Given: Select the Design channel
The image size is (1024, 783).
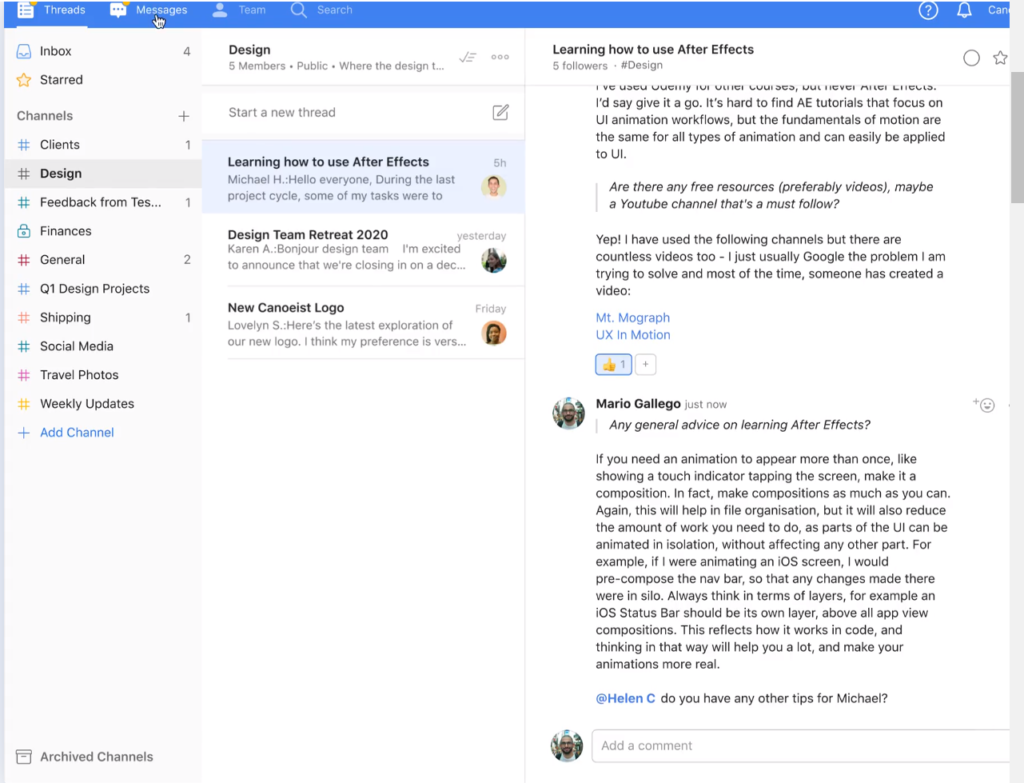Looking at the screenshot, I should coord(103,174).
